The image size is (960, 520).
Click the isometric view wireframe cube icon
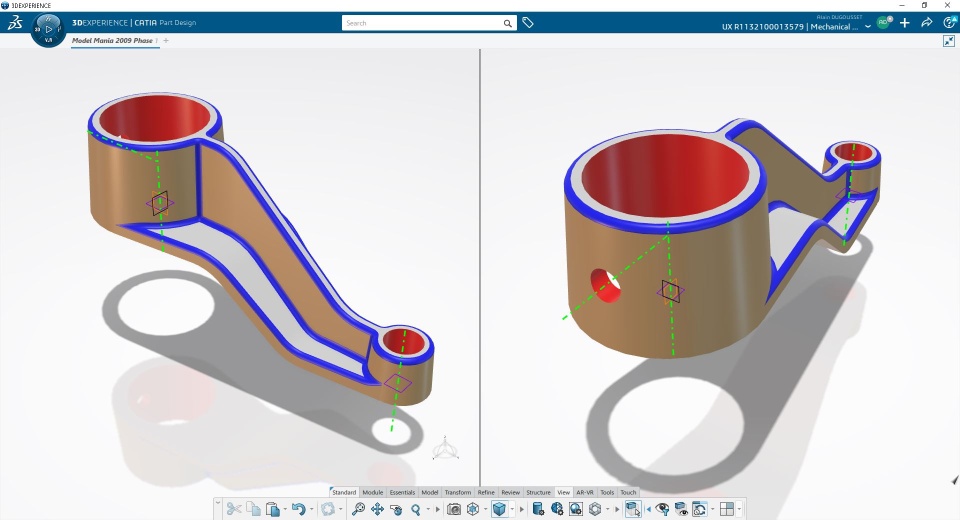pos(473,509)
